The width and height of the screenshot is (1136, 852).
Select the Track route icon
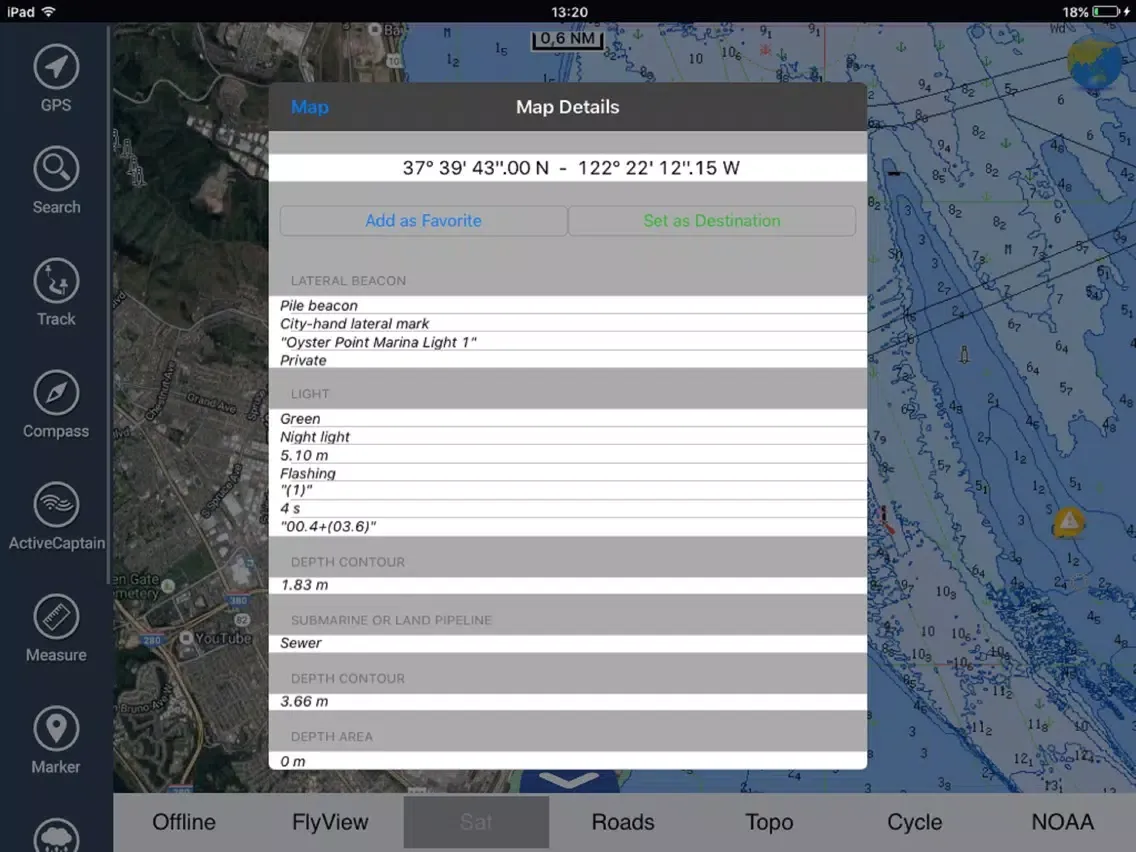pyautogui.click(x=56, y=281)
